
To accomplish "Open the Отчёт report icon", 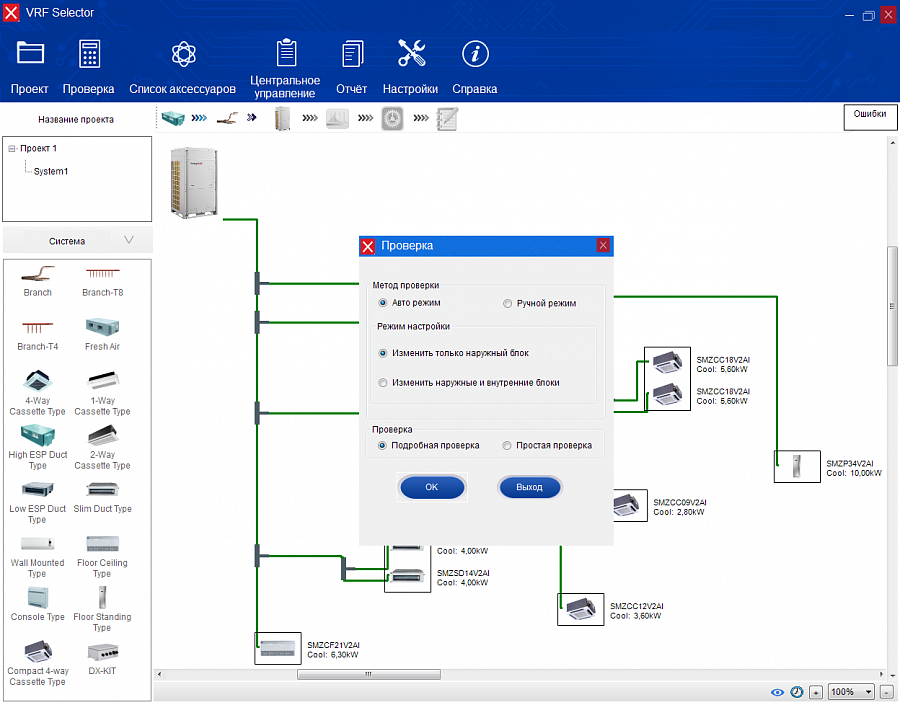I will click(352, 54).
